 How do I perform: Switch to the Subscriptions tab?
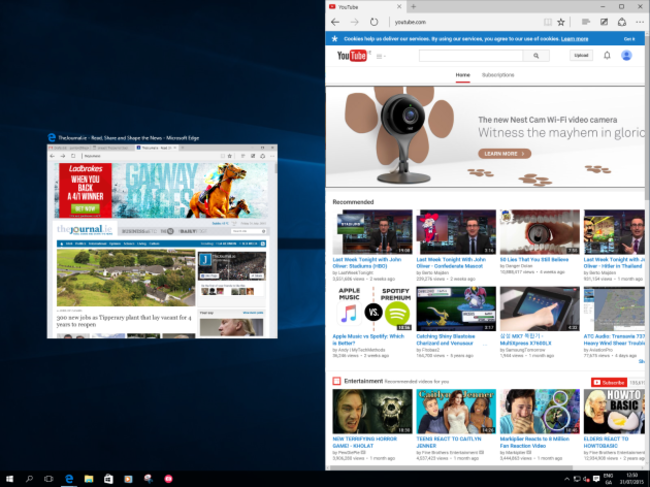(x=498, y=75)
